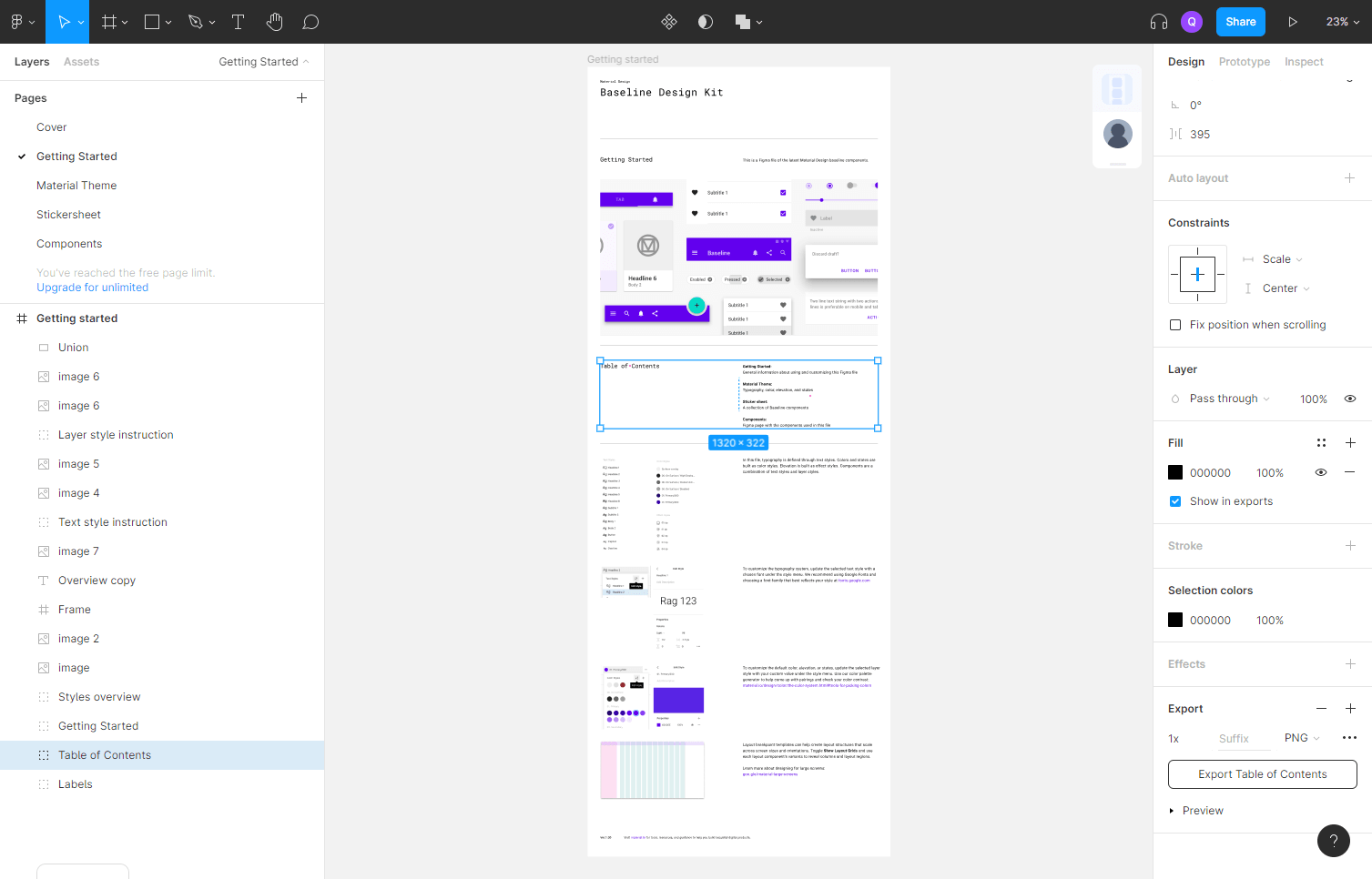Viewport: 1372px width, 879px height.
Task: Uncheck Show in exports checkbox
Action: point(1175,501)
